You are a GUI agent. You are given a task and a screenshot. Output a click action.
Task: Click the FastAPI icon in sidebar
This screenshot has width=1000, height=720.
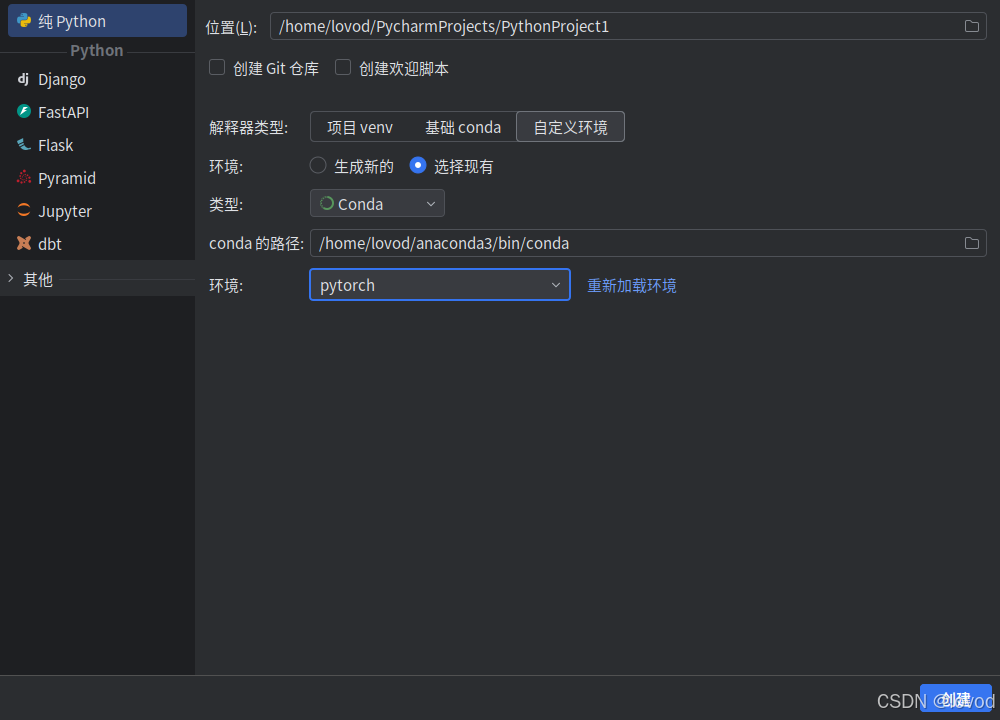coord(24,112)
